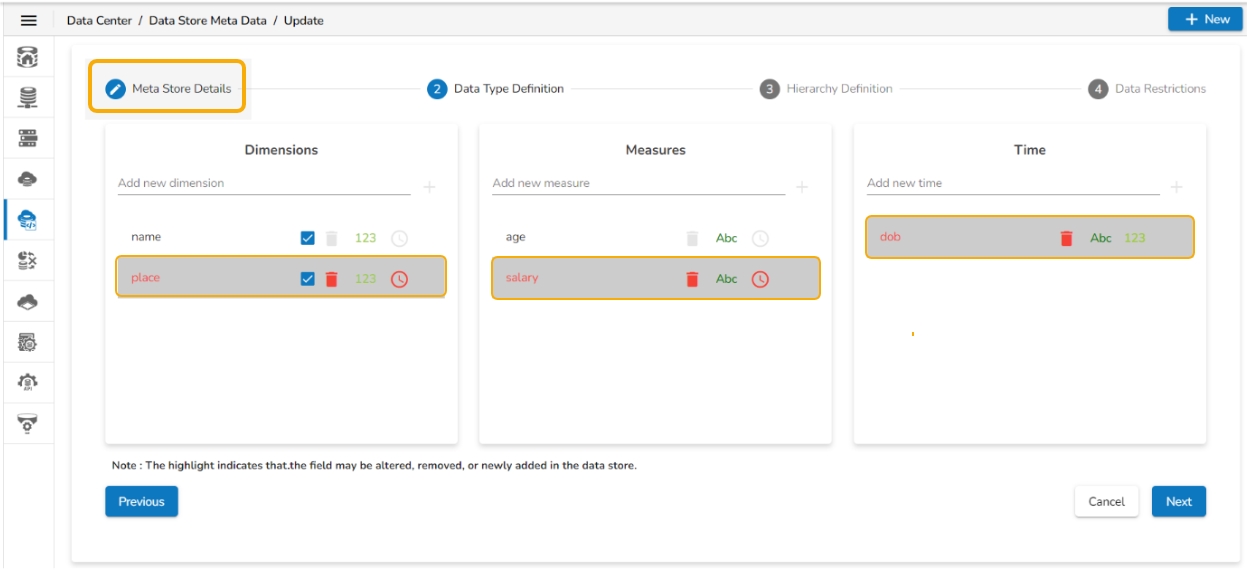
Task: Delete the place dimension with red trash icon
Action: click(332, 279)
